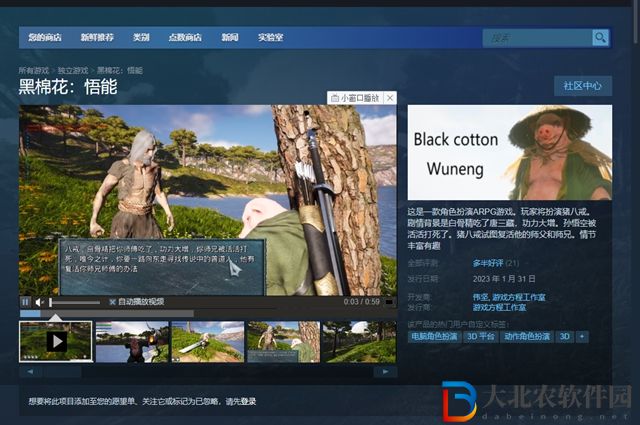This screenshot has height=425, width=640.
Task: Mute the video with speaker icon
Action: pos(39,302)
